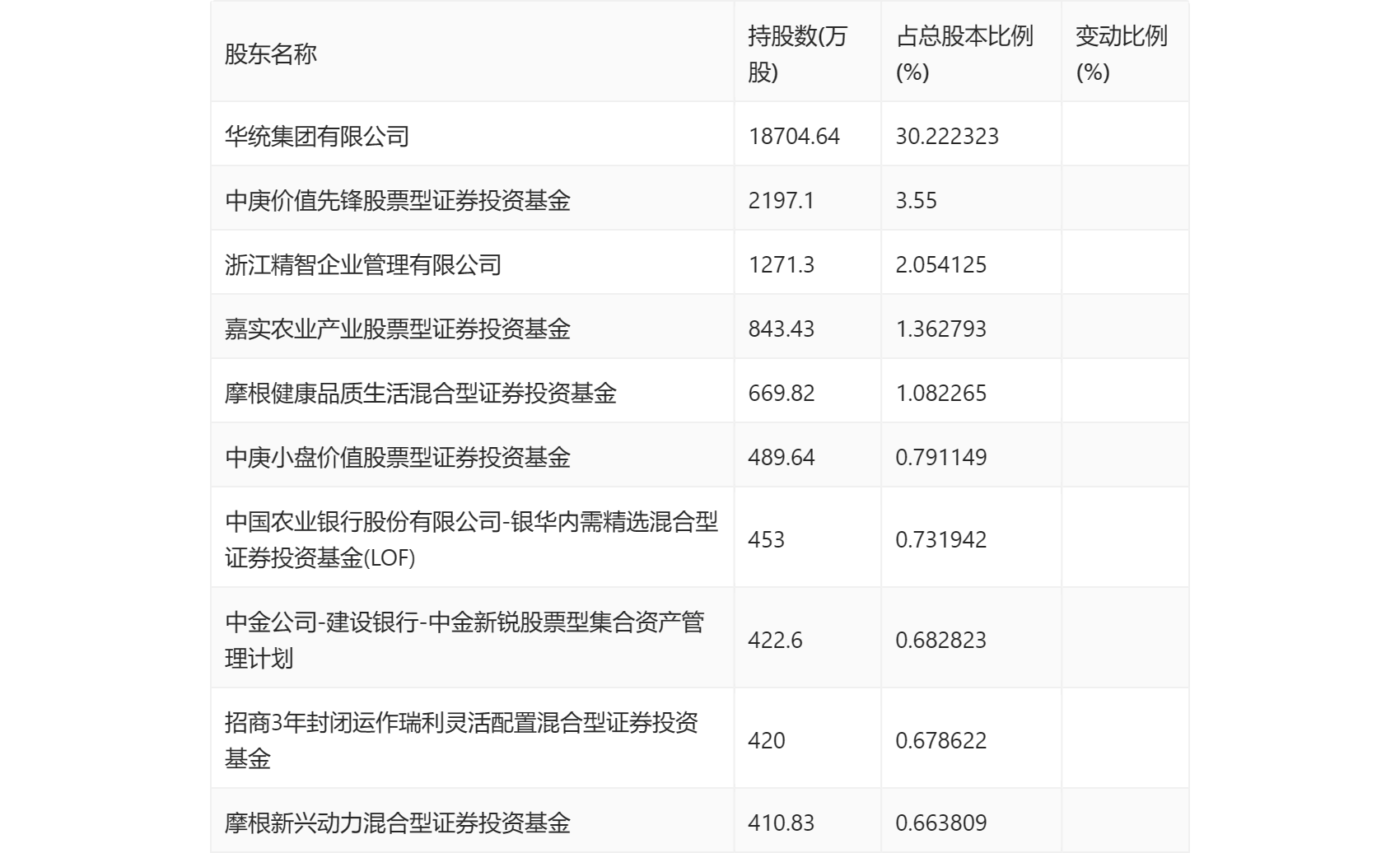The width and height of the screenshot is (1400, 853).
Task: Select the 0.678622 percentage value
Action: (x=941, y=740)
